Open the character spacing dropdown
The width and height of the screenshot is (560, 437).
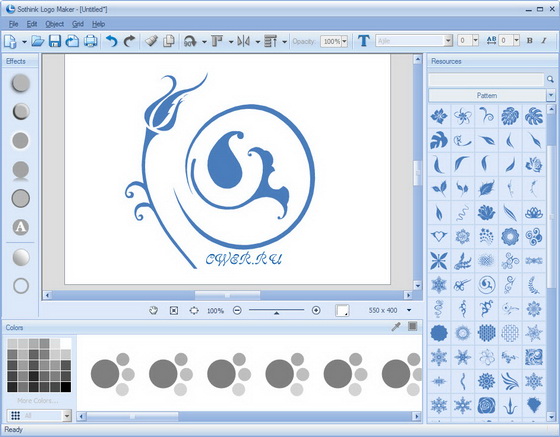coord(516,40)
